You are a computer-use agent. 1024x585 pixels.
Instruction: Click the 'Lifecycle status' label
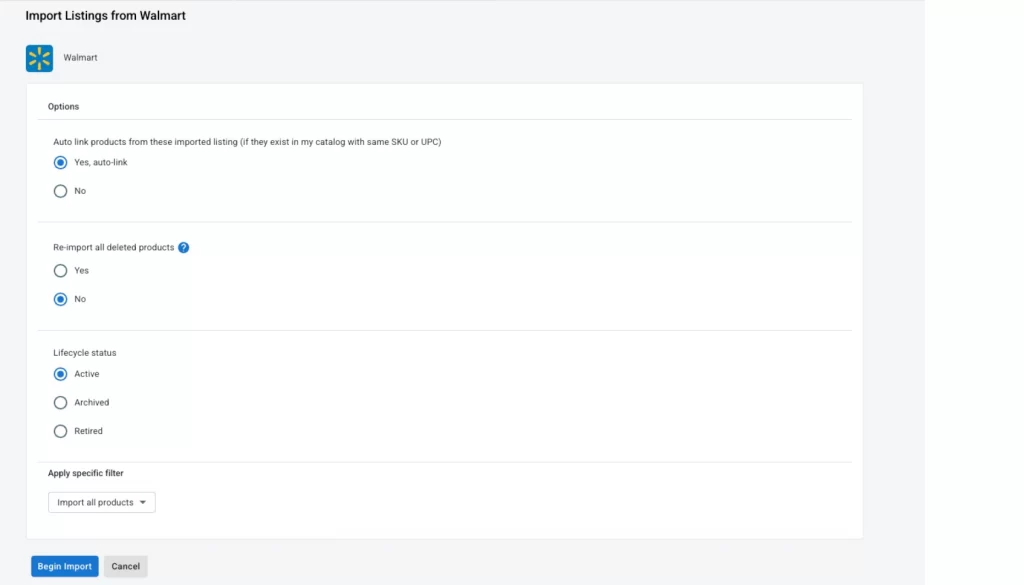pos(85,353)
